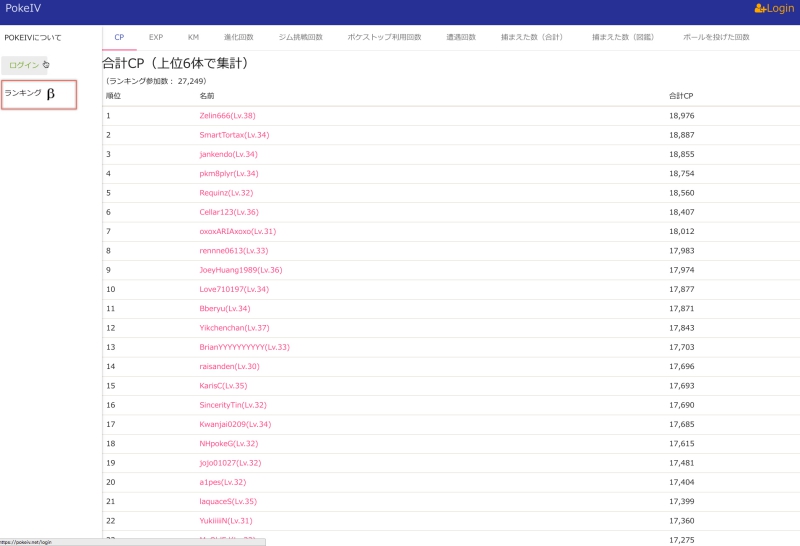Click the 18,407 total CP cell
Screen dimensions: 800x546
(682, 212)
